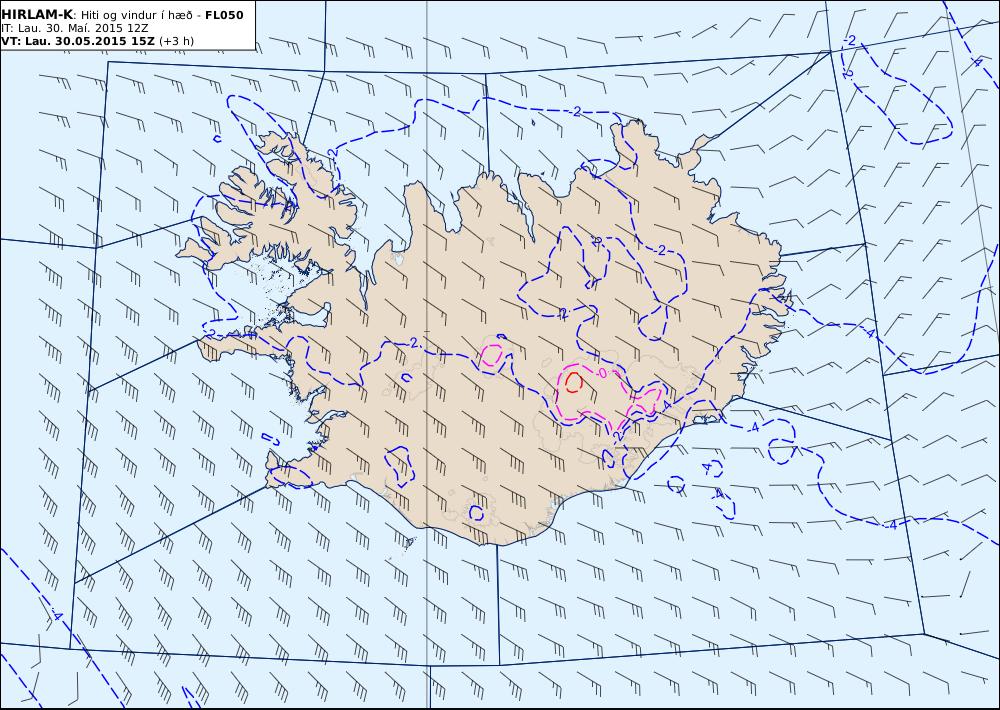Click the "IT: Lau. 30. Maí. 2015 12Z" line

[x=74, y=28]
